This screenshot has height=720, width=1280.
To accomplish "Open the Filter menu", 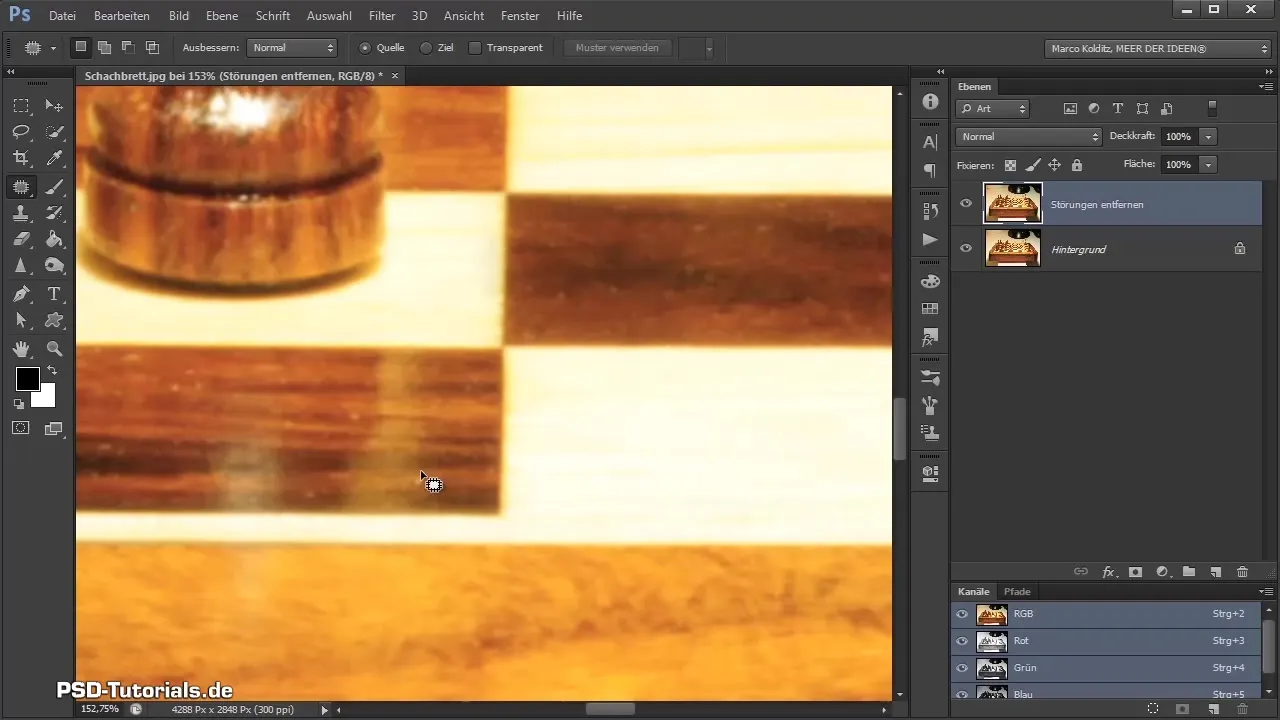I will coord(381,16).
